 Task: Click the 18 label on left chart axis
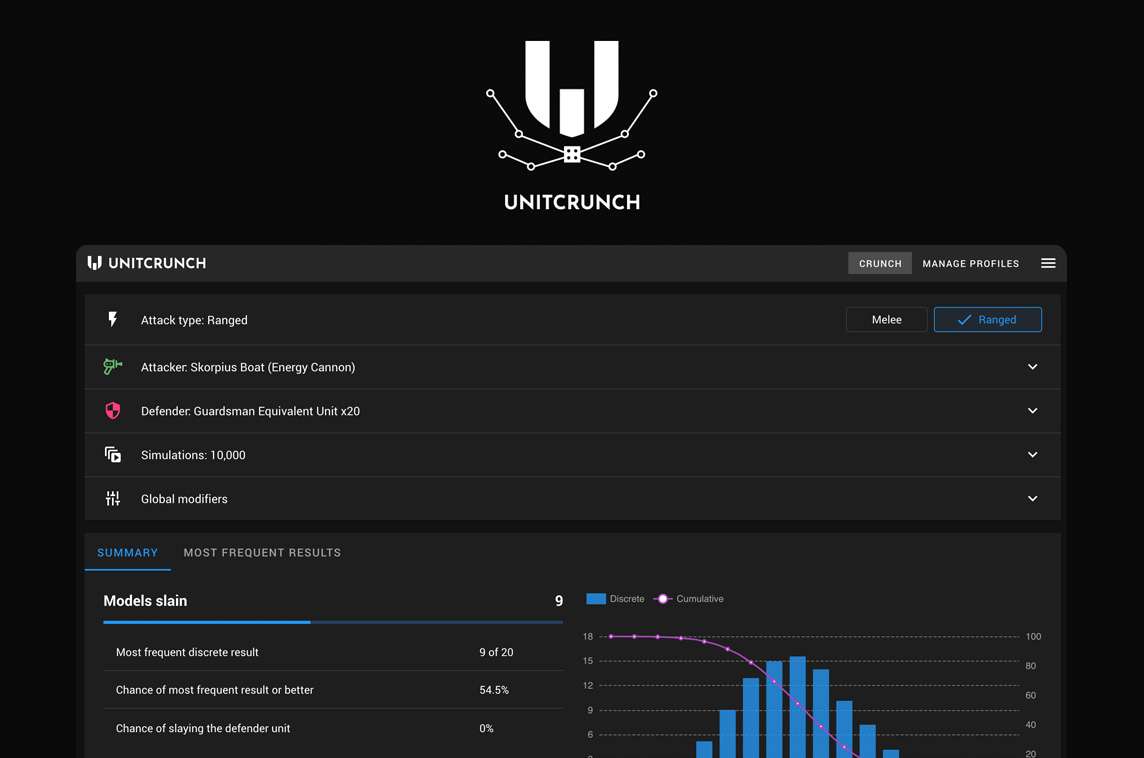click(x=588, y=636)
